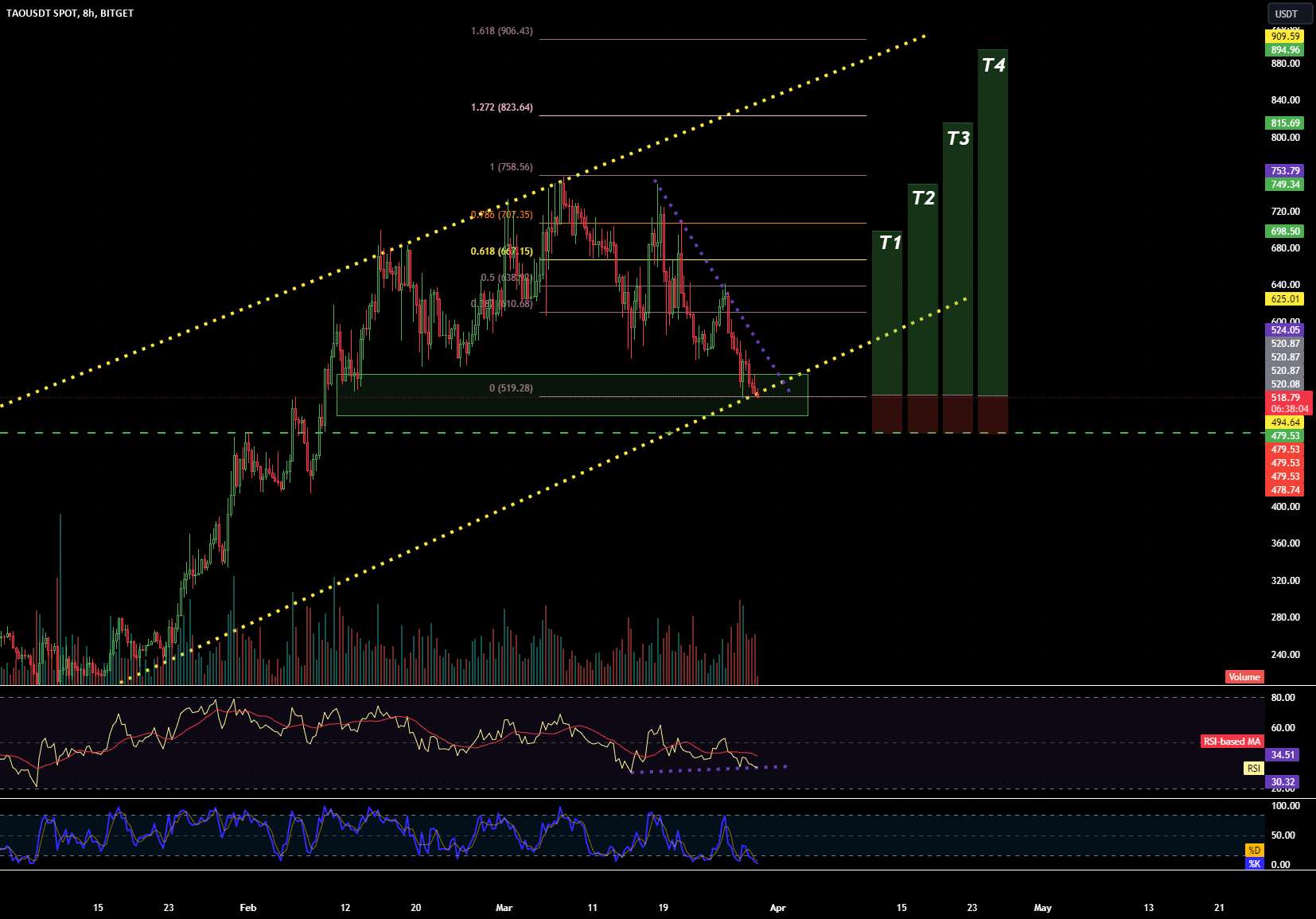1316x919 pixels.
Task: Click the 815.69 green price tag
Action: coord(1285,123)
